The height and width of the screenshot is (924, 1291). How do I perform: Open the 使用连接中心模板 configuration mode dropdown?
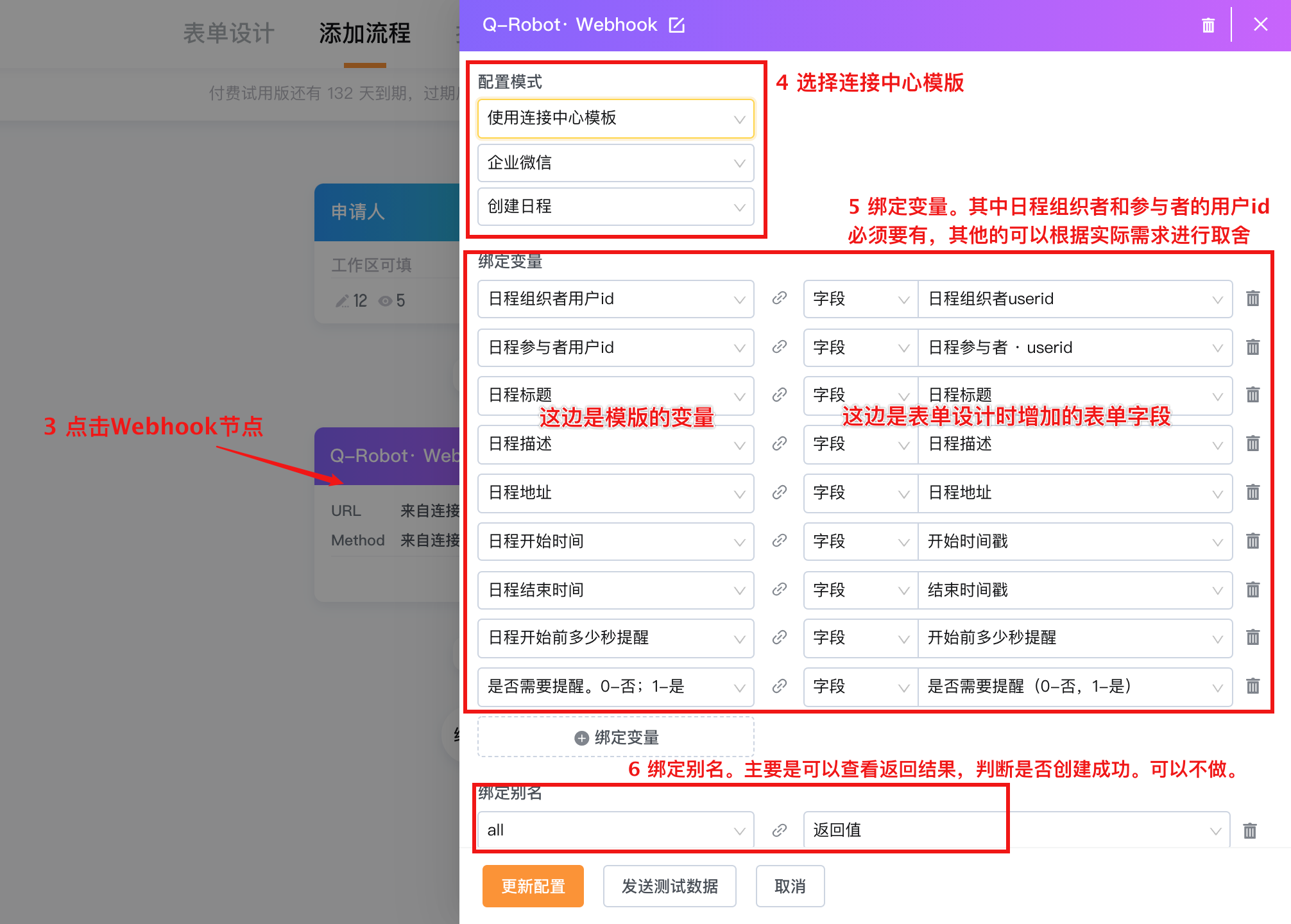(616, 118)
